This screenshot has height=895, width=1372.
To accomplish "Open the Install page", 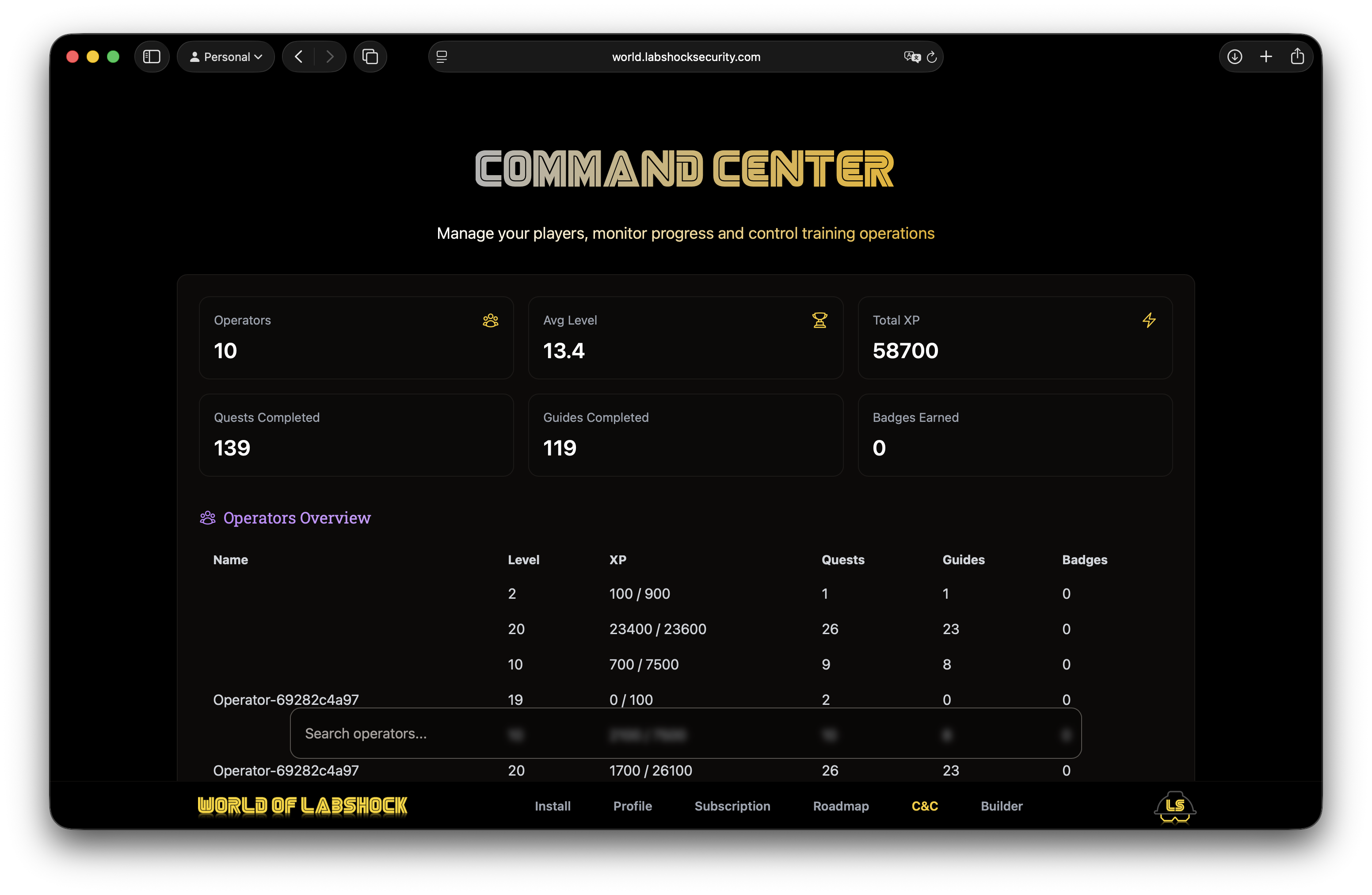I will [x=552, y=806].
